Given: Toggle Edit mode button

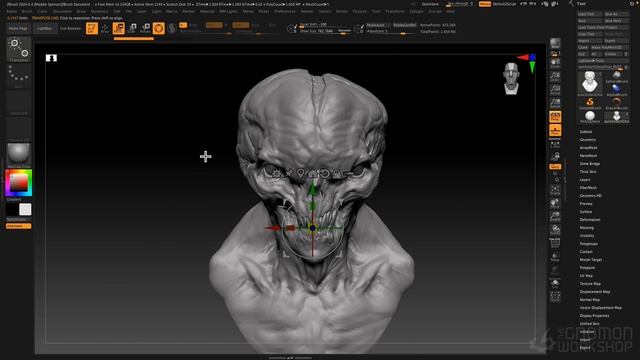Looking at the screenshot, I should click(92, 28).
